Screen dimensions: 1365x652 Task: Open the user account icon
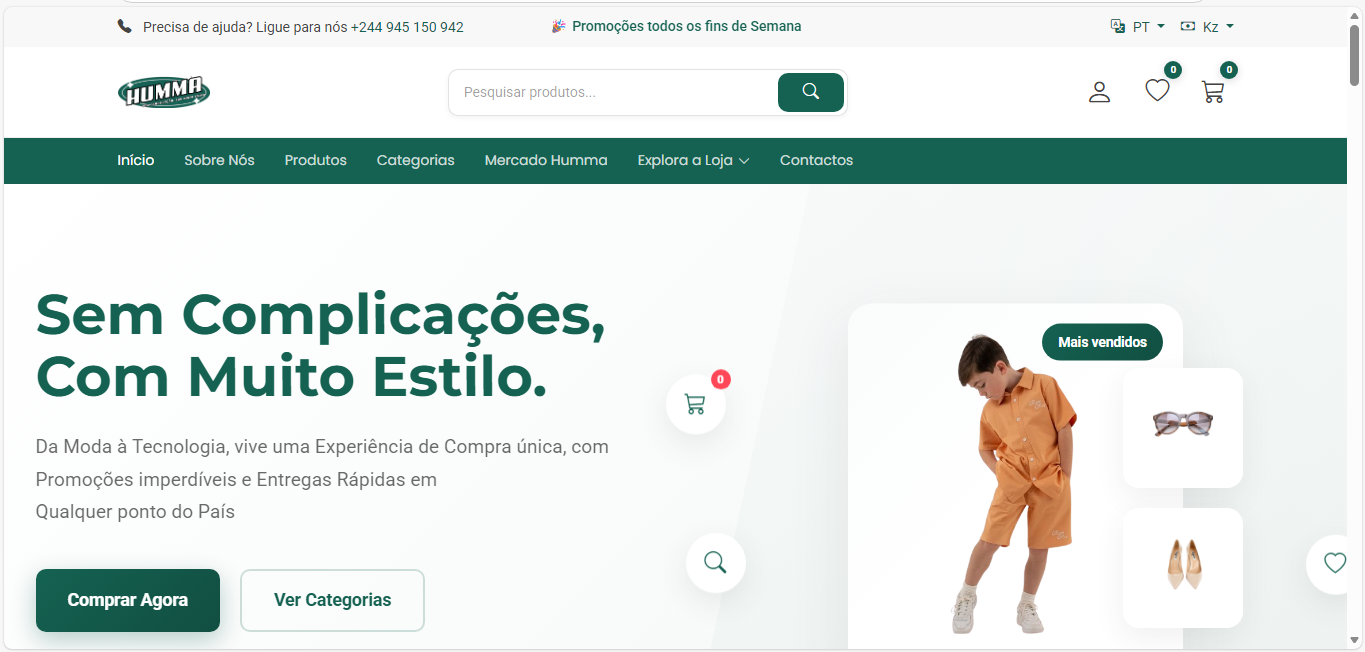coord(1099,92)
